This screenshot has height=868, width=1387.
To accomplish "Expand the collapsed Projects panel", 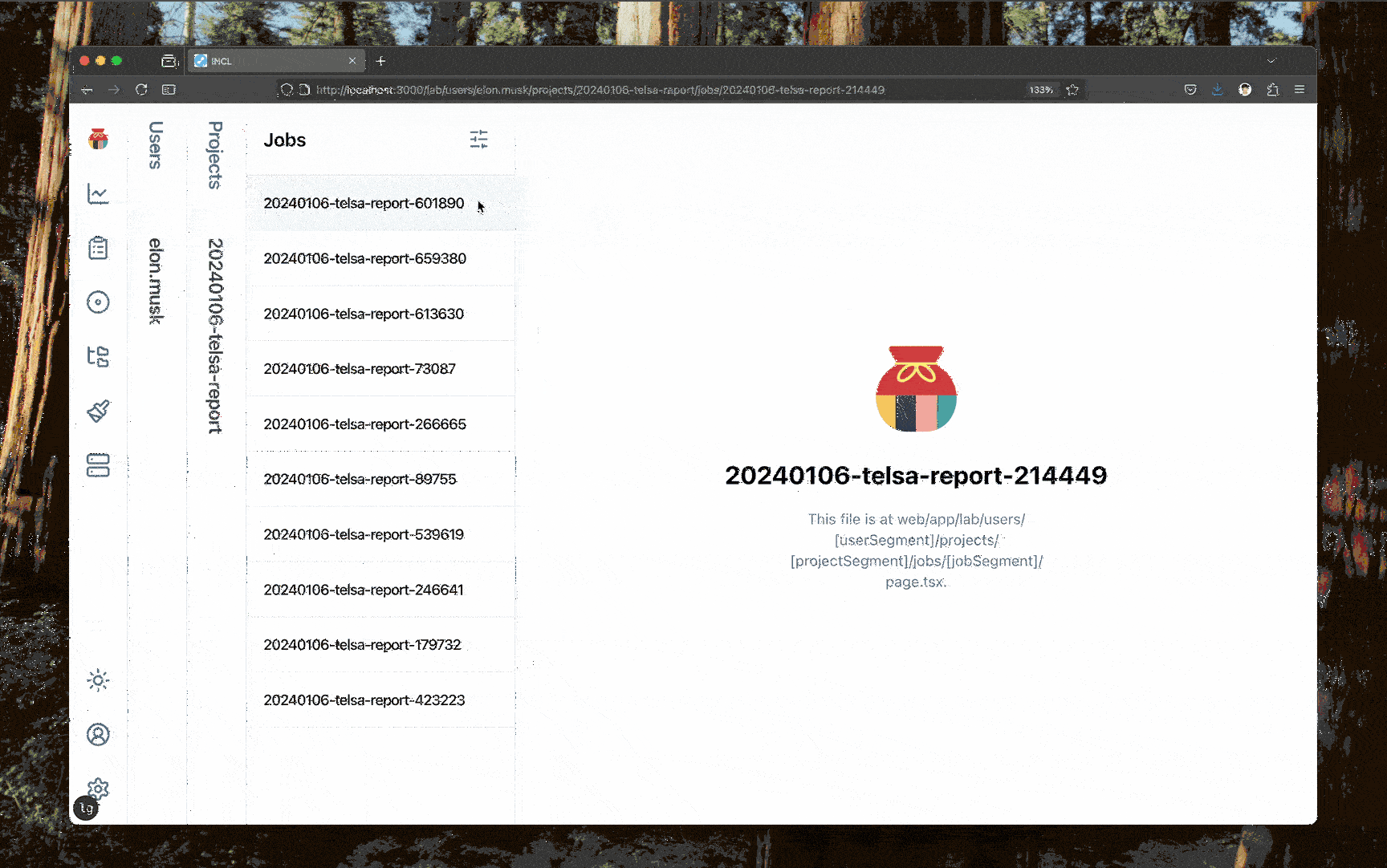I will pos(212,159).
